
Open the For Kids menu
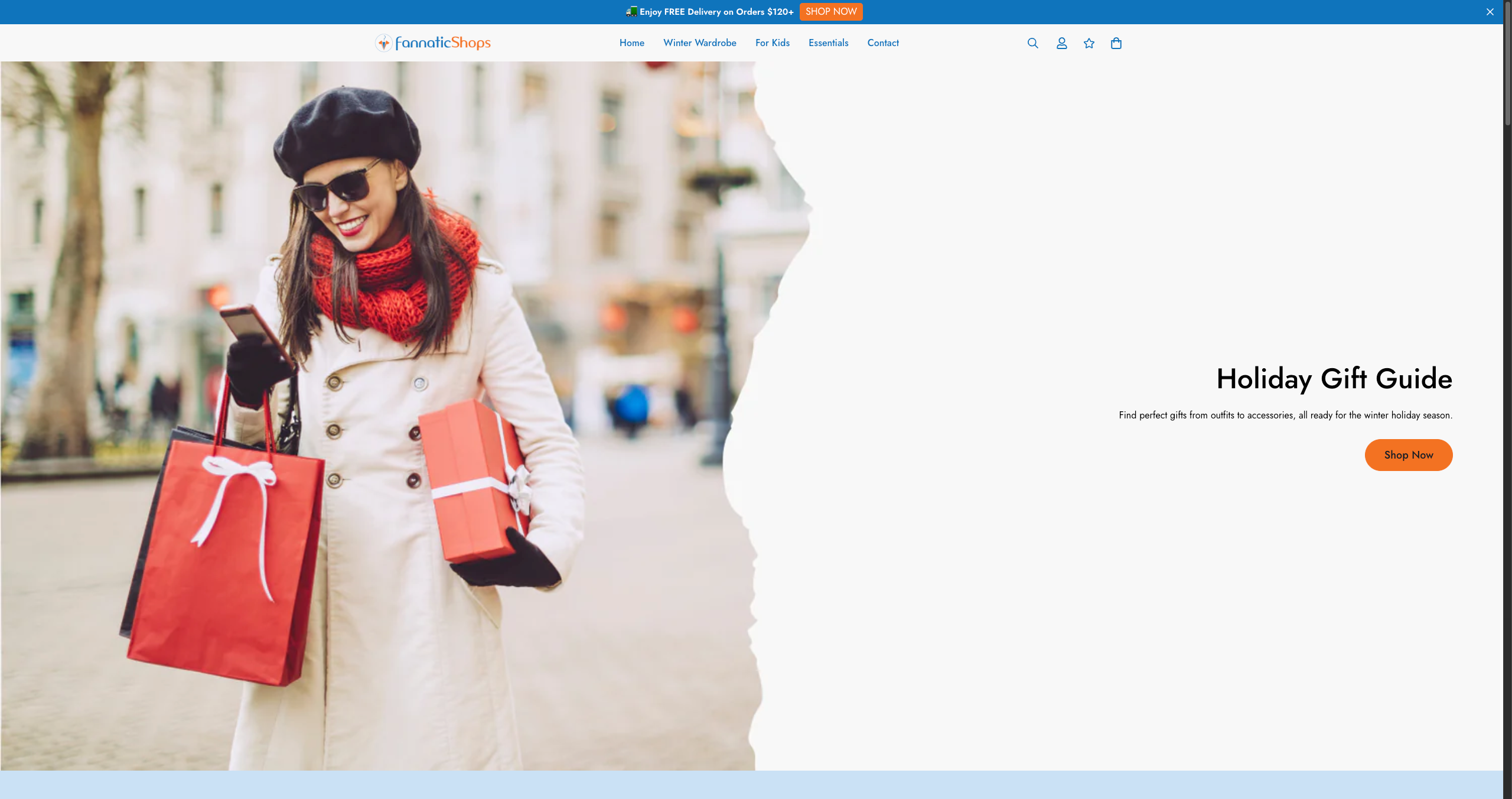coord(772,43)
